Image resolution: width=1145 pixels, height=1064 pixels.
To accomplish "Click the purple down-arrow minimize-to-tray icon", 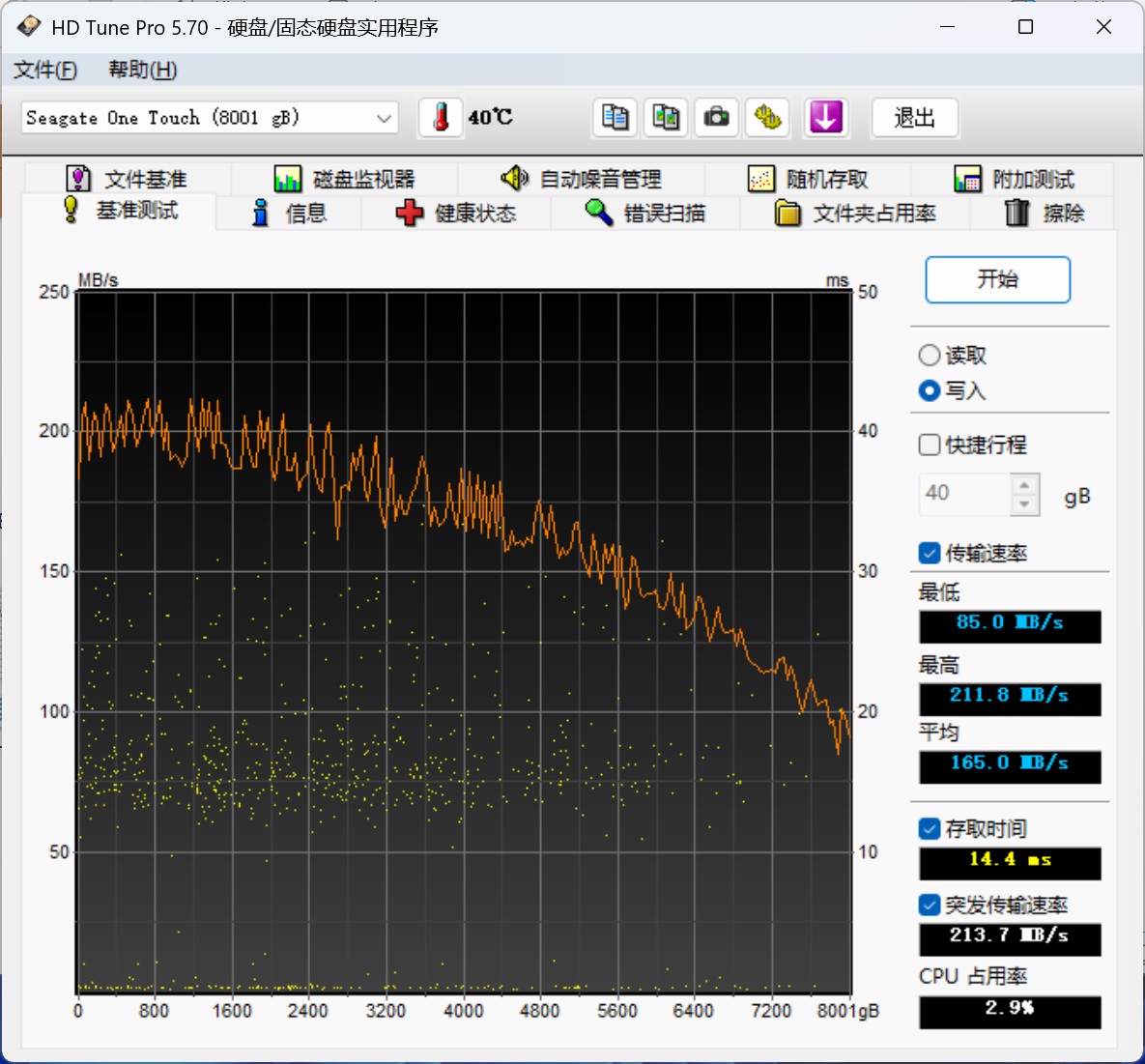I will click(826, 118).
